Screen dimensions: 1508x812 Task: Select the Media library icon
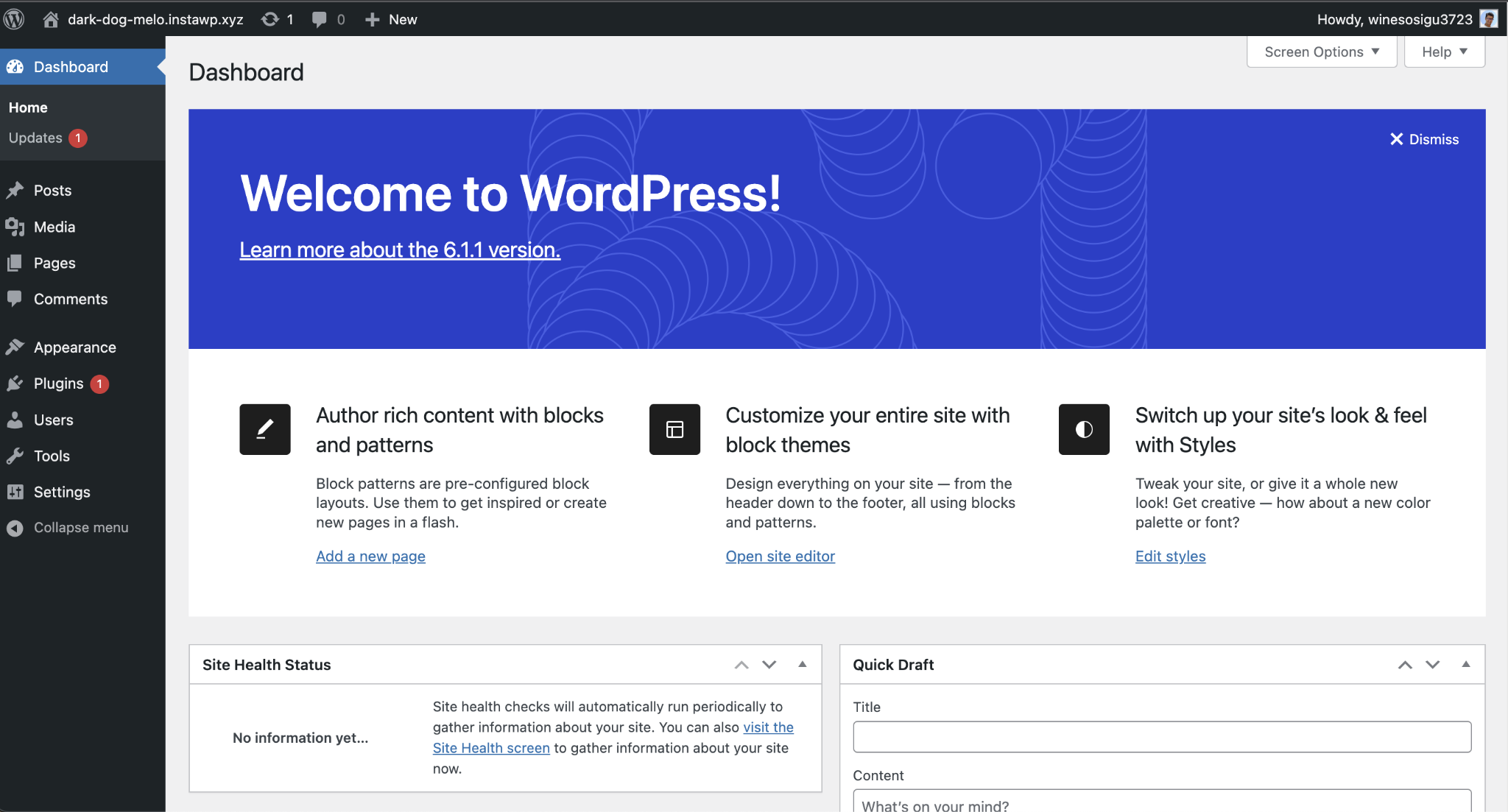coord(15,227)
